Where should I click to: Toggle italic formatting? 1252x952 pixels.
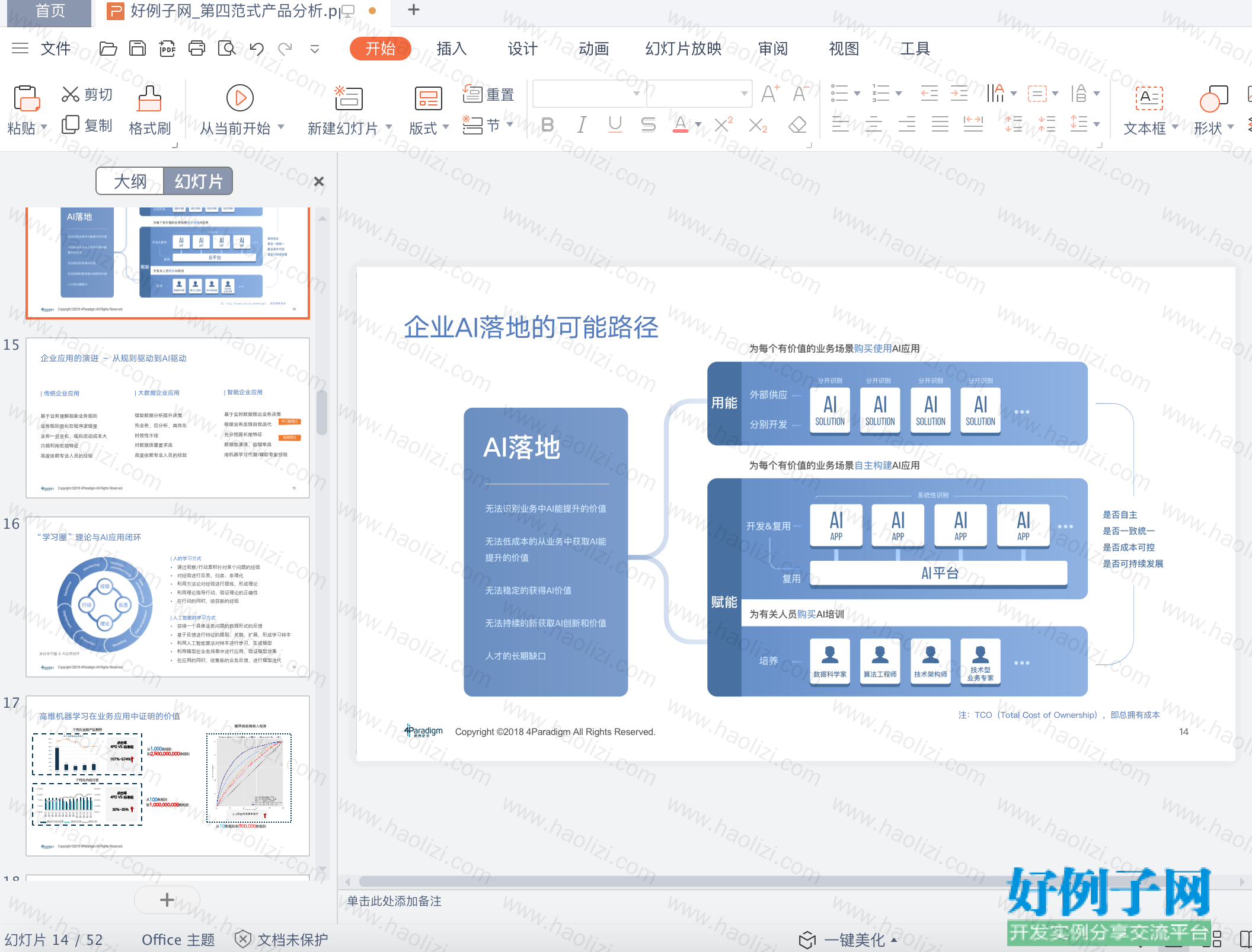(x=582, y=125)
